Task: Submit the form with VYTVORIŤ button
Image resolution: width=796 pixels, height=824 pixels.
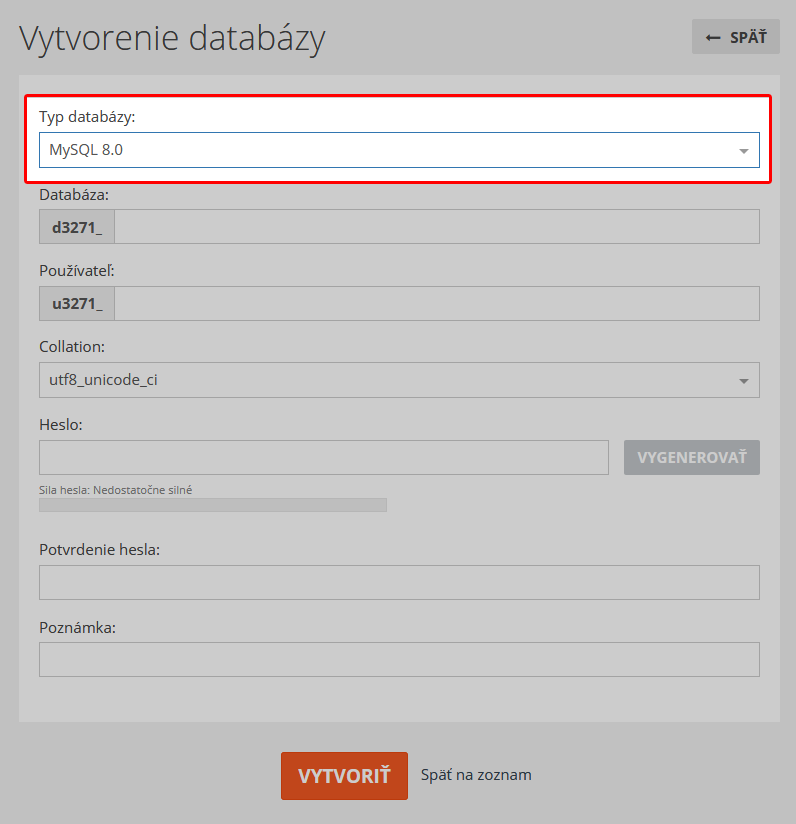Action: point(344,776)
